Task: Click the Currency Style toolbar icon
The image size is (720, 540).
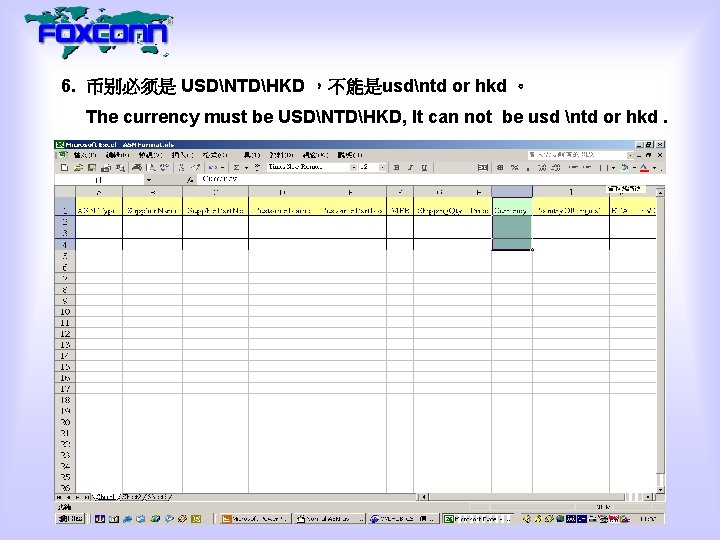Action: [x=501, y=168]
